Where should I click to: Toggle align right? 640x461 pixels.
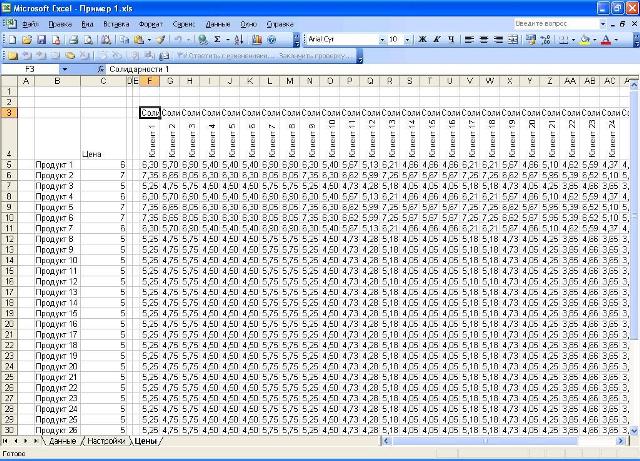click(x=498, y=40)
